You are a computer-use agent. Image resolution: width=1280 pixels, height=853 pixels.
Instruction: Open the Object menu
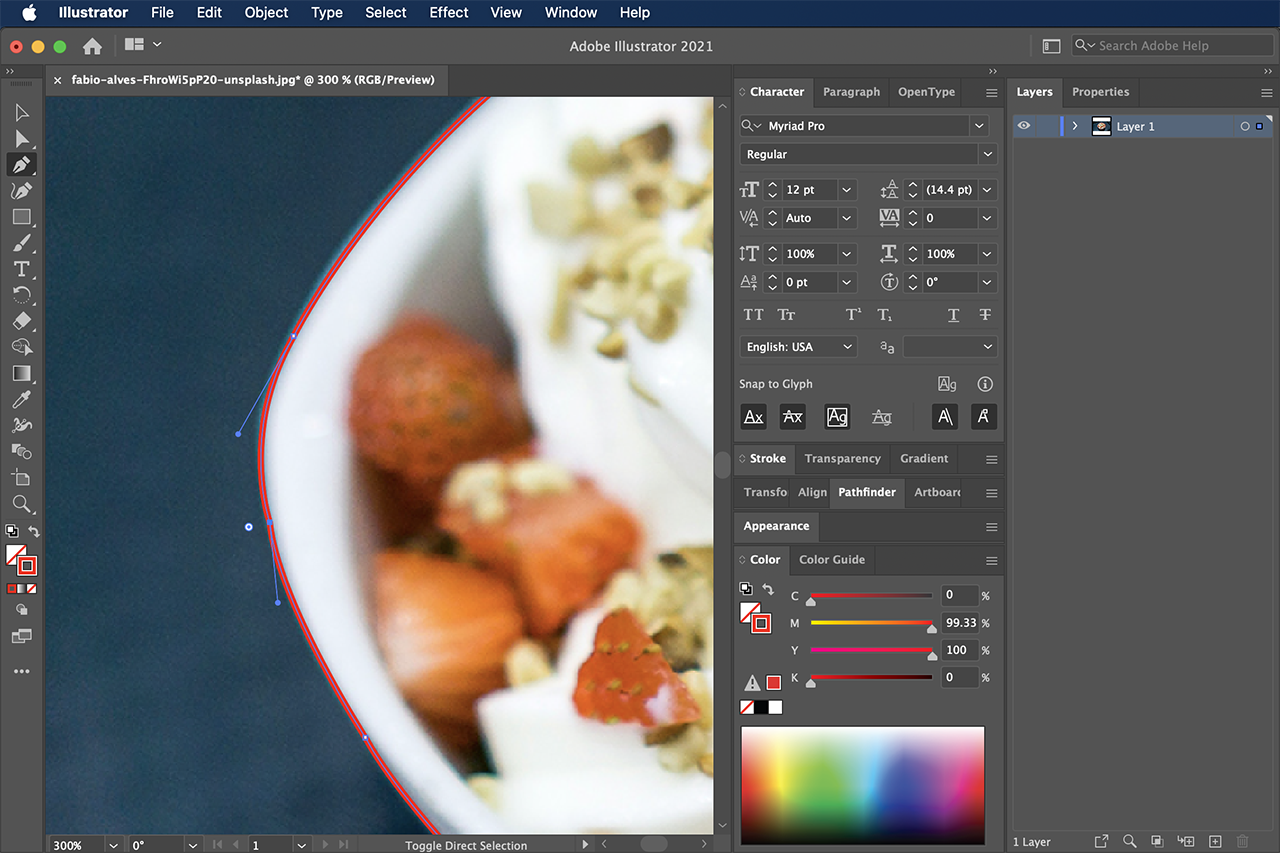tap(266, 13)
